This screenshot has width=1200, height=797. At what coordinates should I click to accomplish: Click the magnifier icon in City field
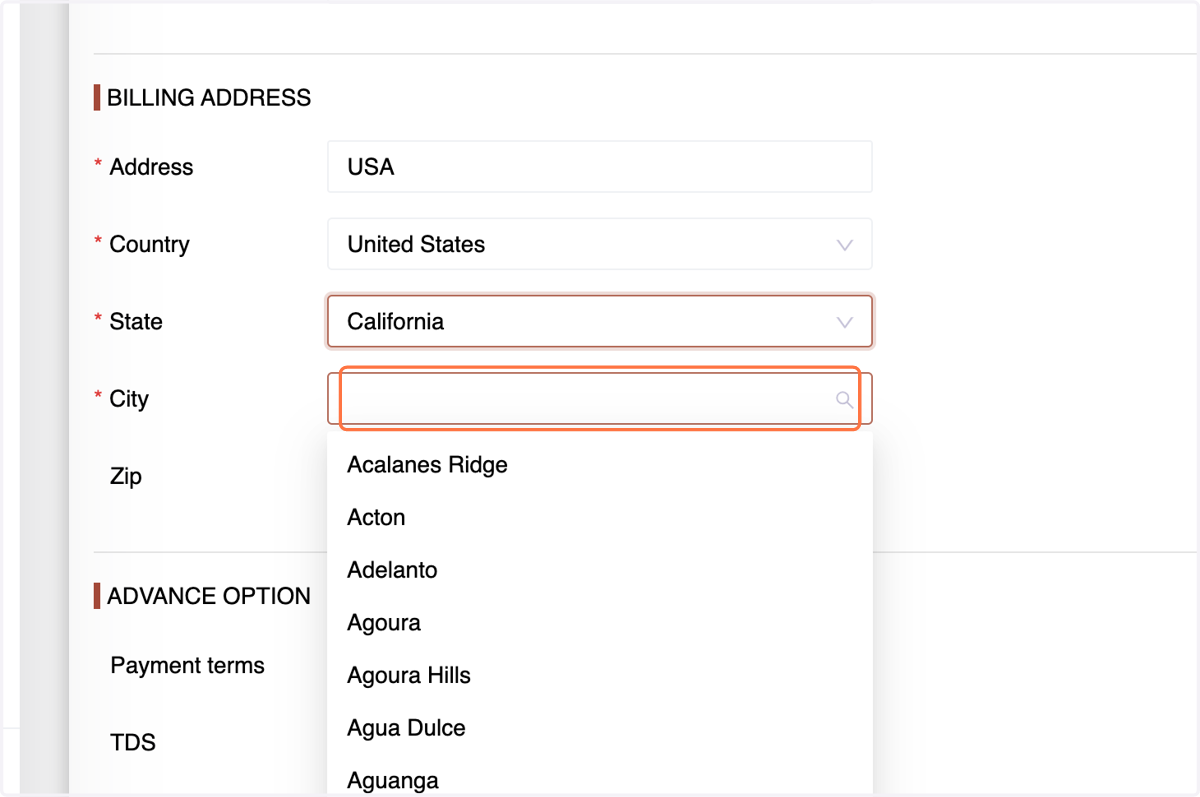click(x=844, y=400)
